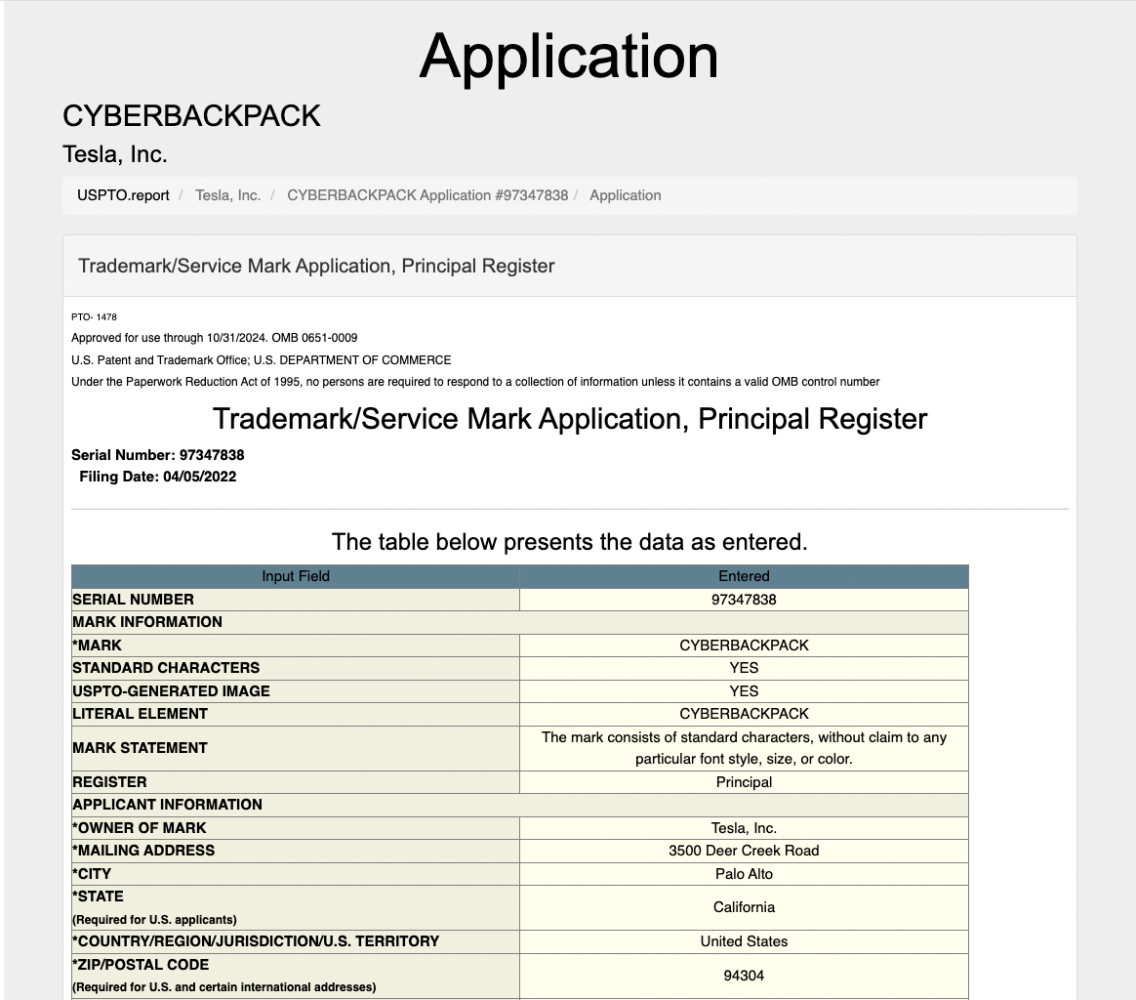1136x1000 pixels.
Task: Open CYBERBACKPACK Application #97347838 breadcrumb link
Action: (427, 196)
